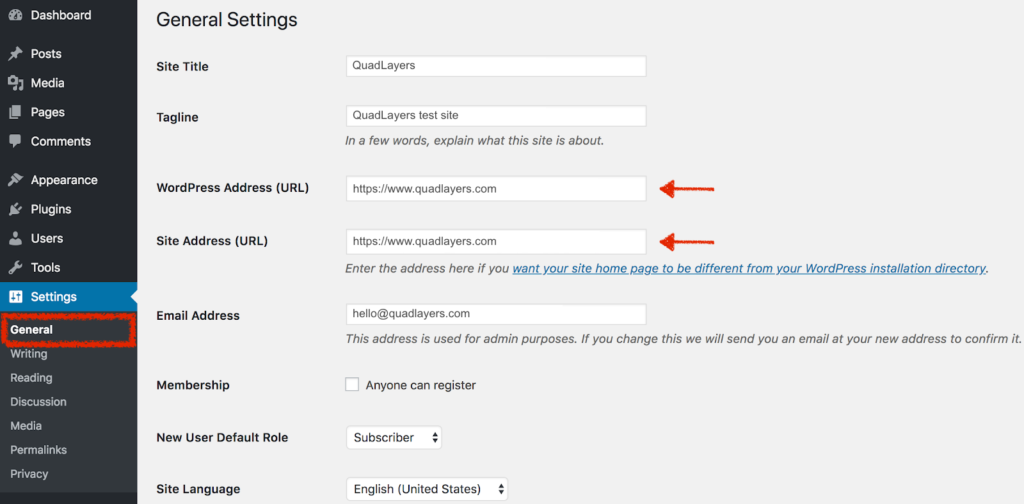Click the Pages icon in sidebar
This screenshot has width=1024, height=504.
pyautogui.click(x=16, y=112)
